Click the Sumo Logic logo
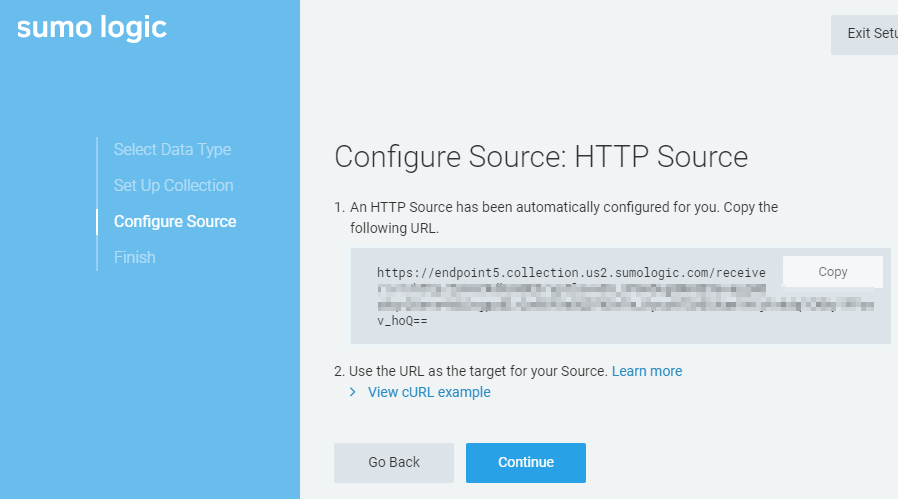This screenshot has height=499, width=898. click(x=92, y=28)
